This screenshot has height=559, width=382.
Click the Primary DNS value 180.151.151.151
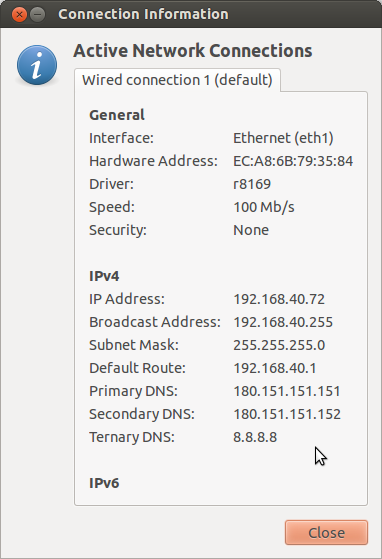point(287,391)
